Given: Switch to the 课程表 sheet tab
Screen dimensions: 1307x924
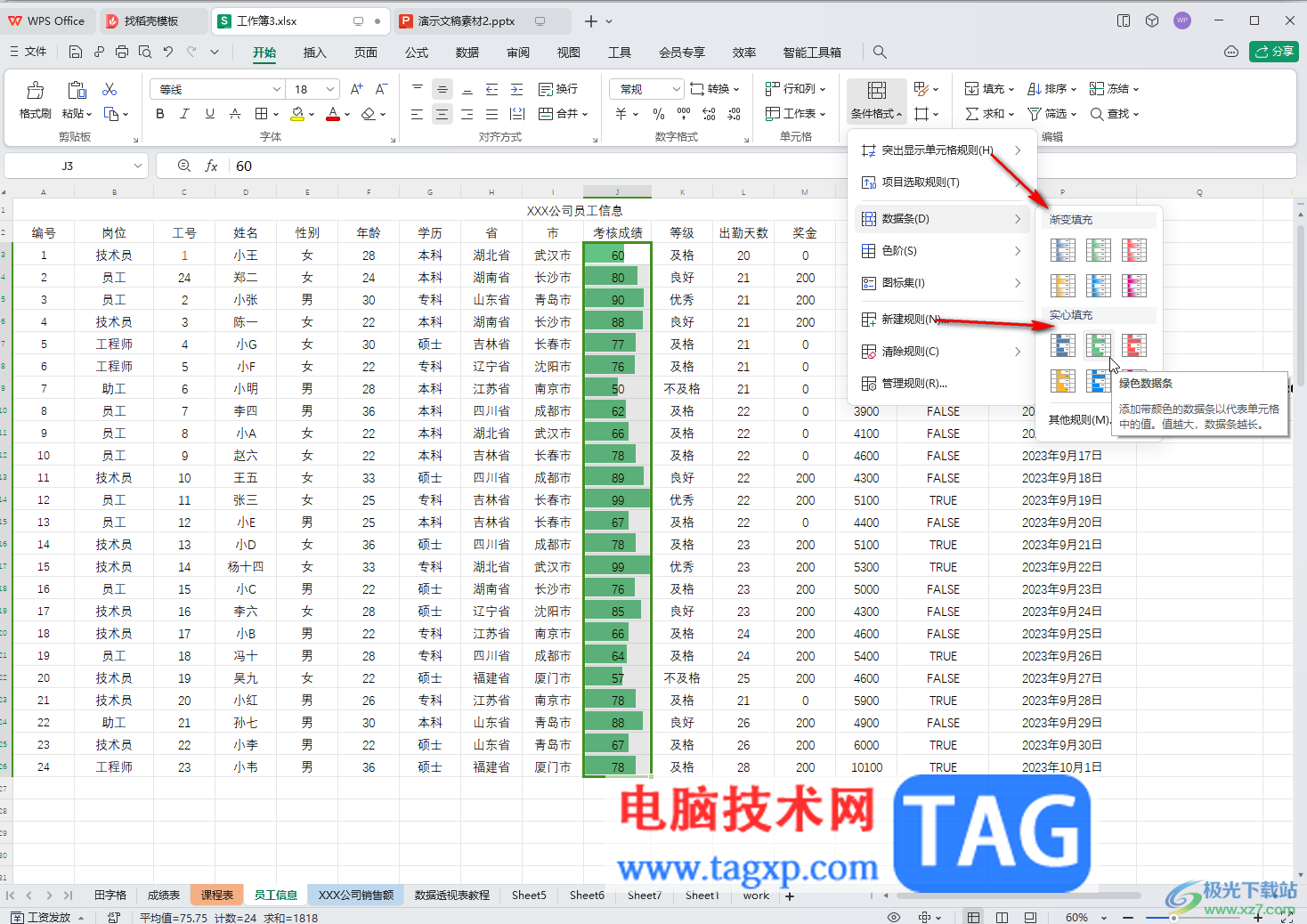Looking at the screenshot, I should coord(217,895).
